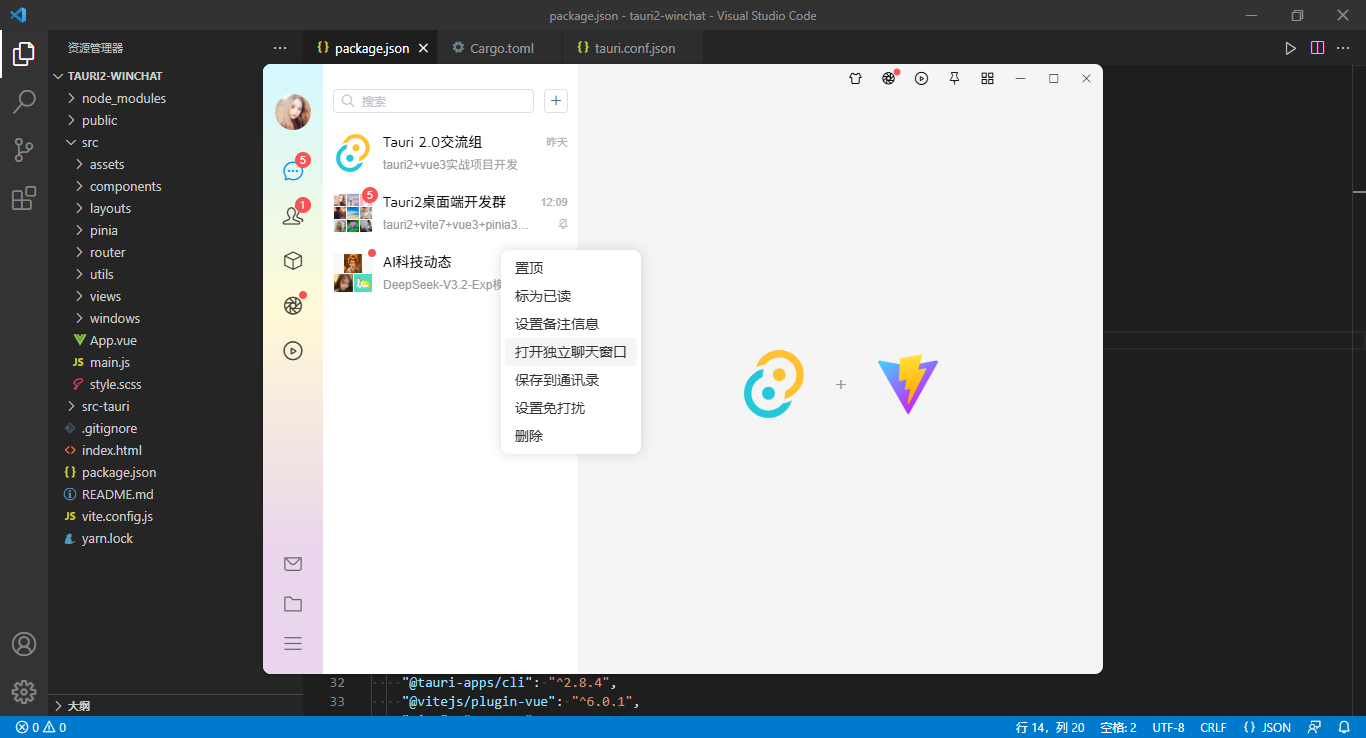
Task: Expand the public folder
Action: (x=176, y=120)
